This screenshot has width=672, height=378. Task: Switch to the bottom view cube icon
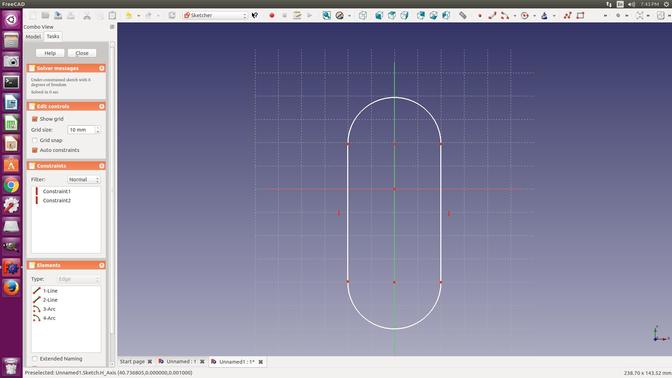433,15
